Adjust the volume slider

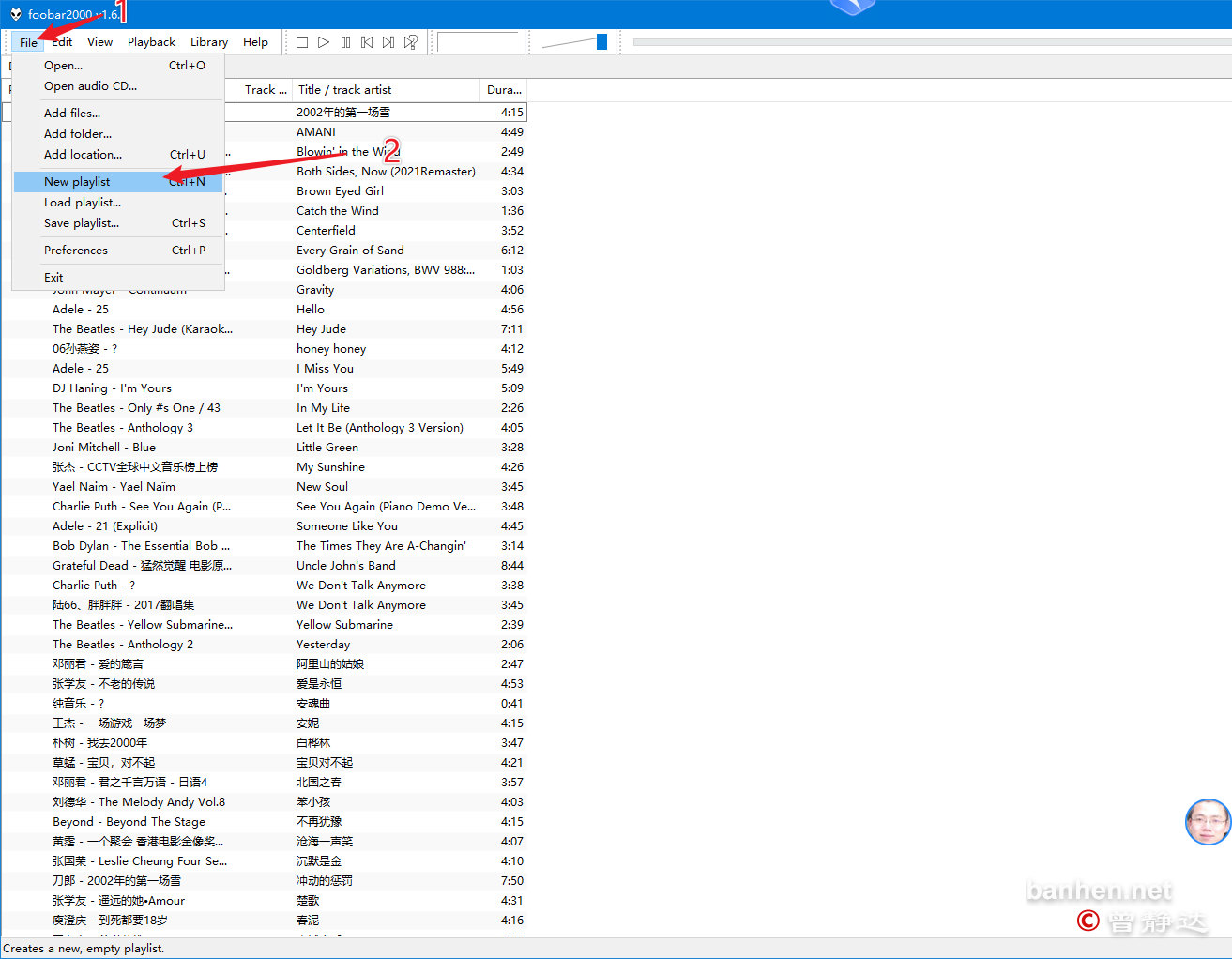(601, 41)
